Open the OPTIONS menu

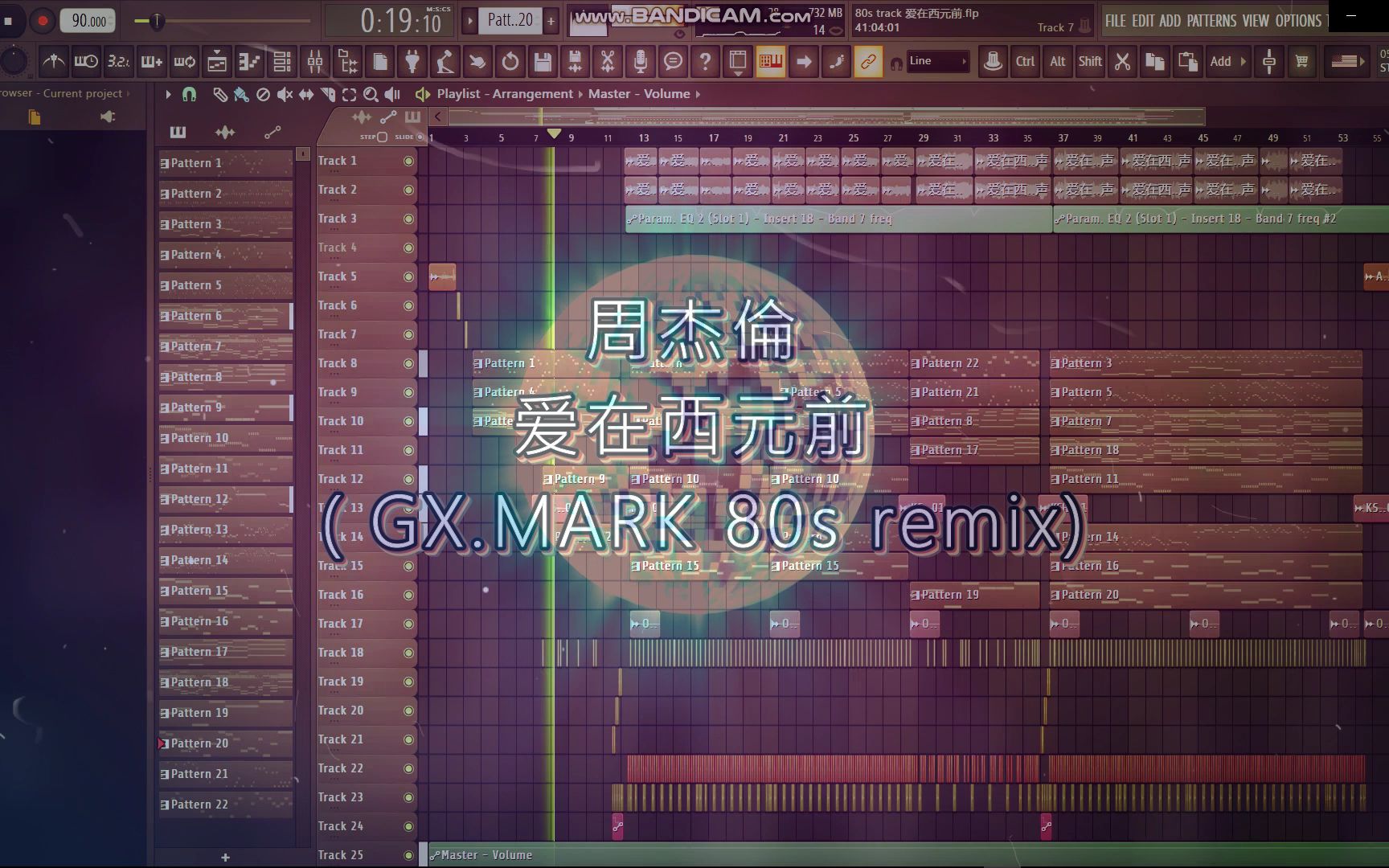pos(1298,21)
